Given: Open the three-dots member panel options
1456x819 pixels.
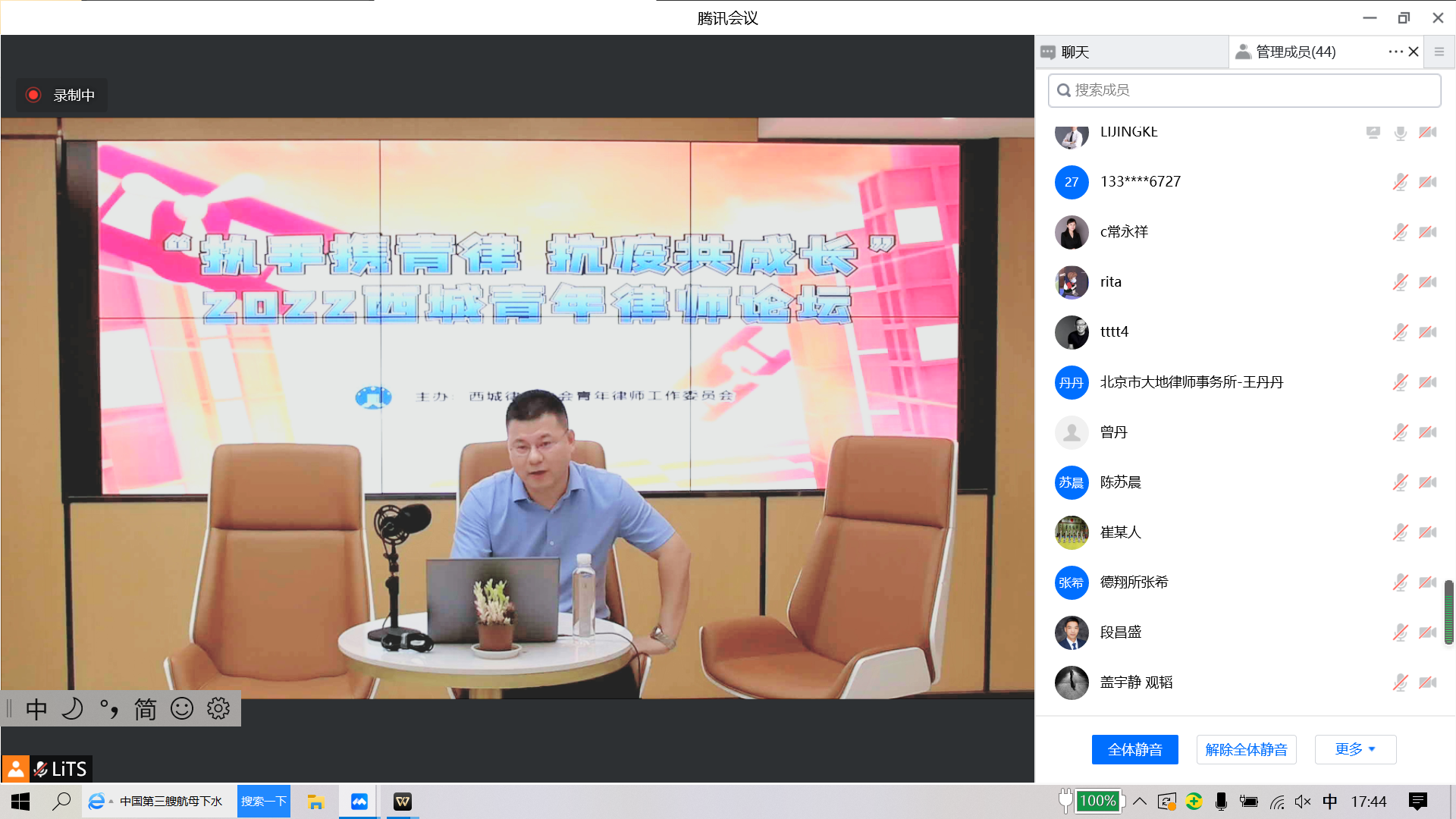Looking at the screenshot, I should click(x=1395, y=52).
